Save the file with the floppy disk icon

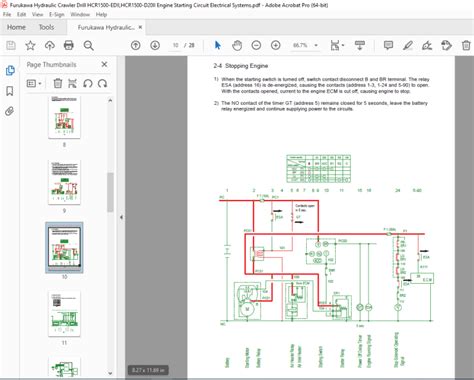click(x=11, y=45)
